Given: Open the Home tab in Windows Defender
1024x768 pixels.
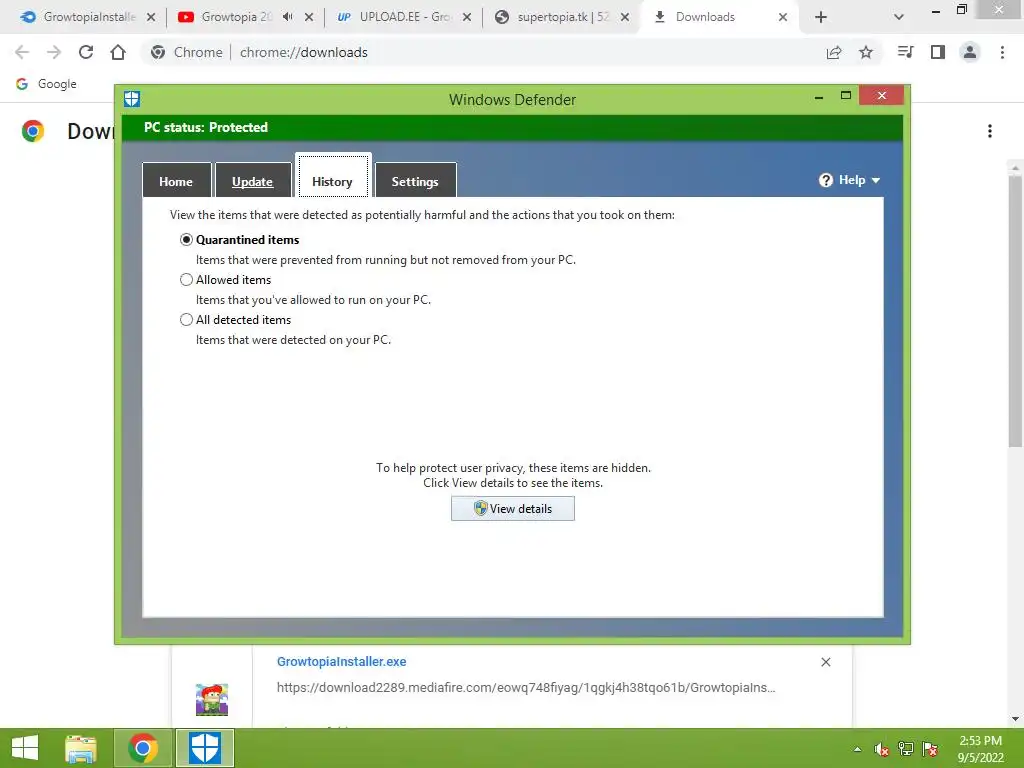Looking at the screenshot, I should (x=176, y=181).
